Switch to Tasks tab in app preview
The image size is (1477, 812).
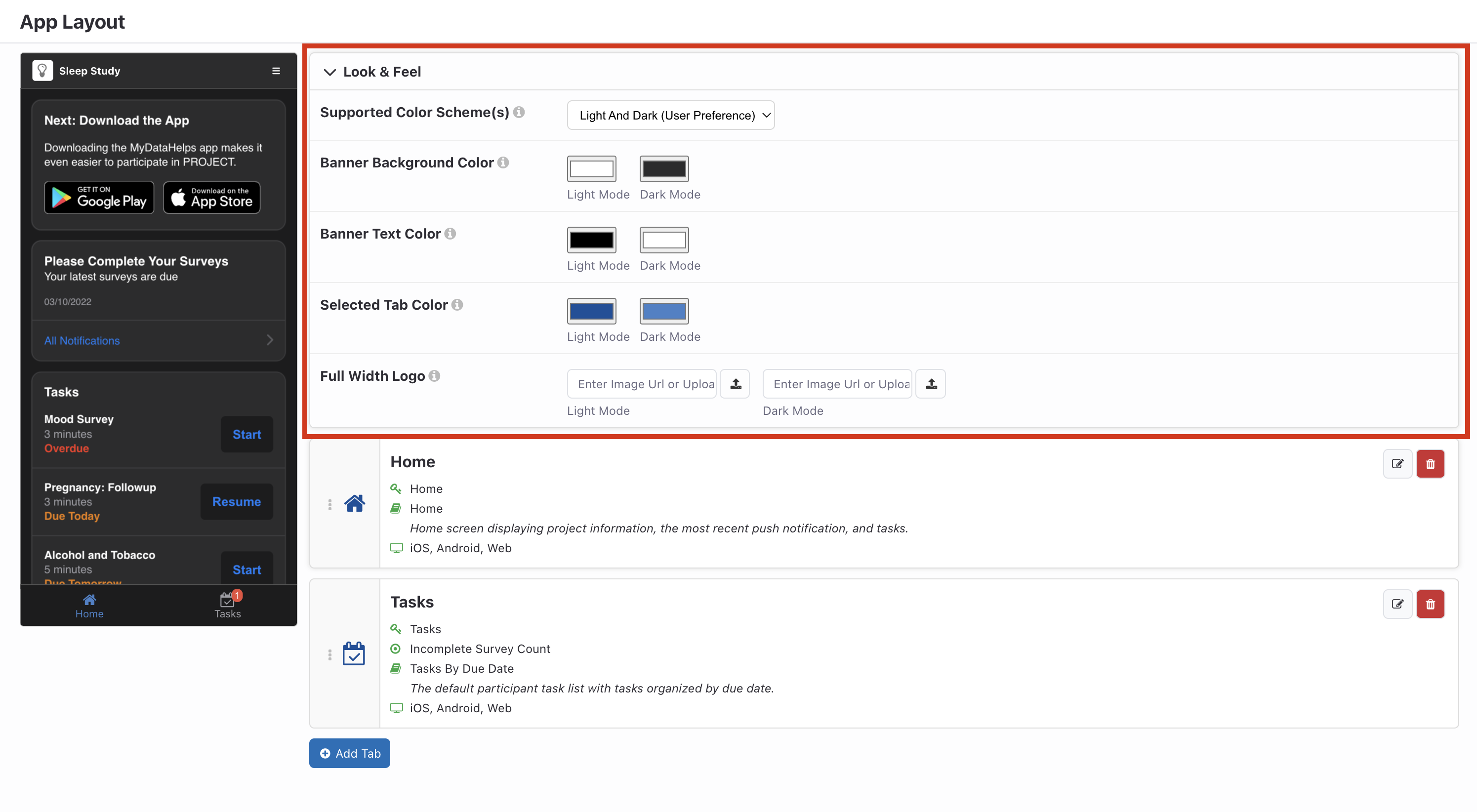pyautogui.click(x=228, y=605)
